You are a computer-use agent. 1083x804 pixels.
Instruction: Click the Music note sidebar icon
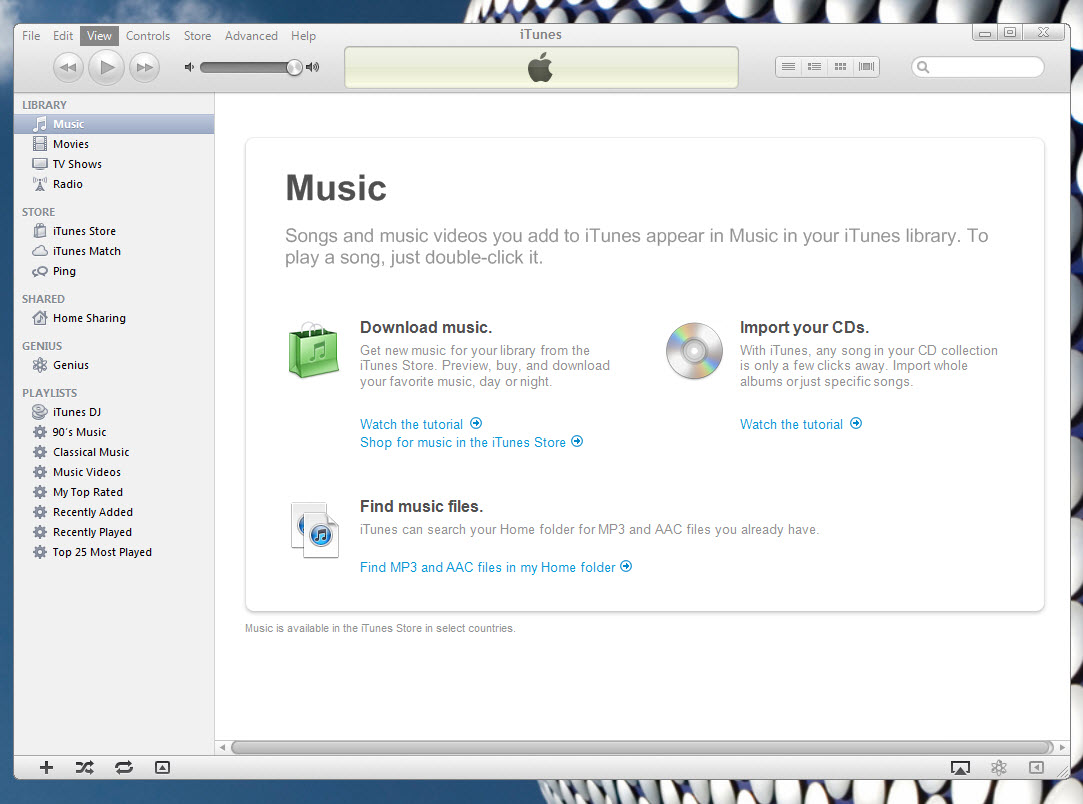click(40, 124)
